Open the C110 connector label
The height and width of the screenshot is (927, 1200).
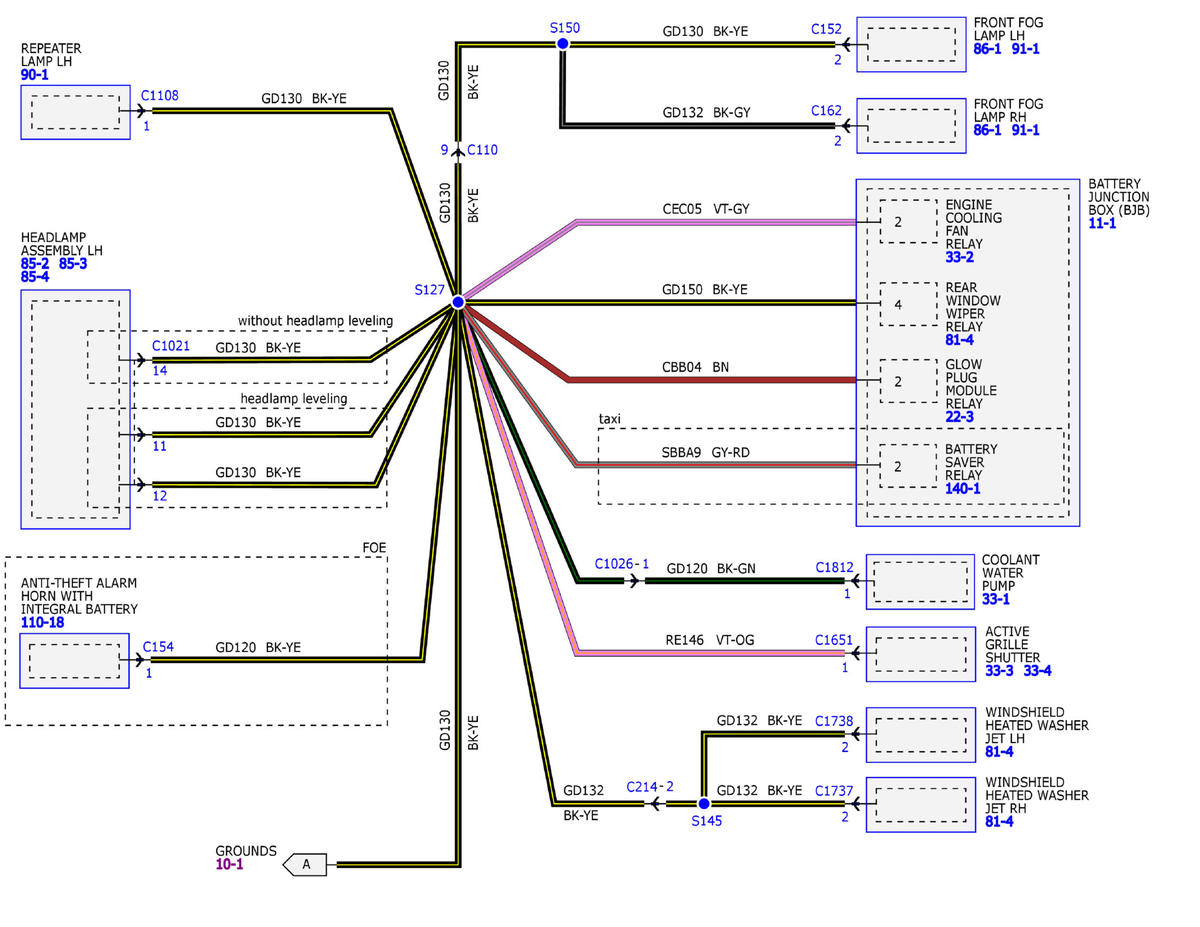(482, 150)
